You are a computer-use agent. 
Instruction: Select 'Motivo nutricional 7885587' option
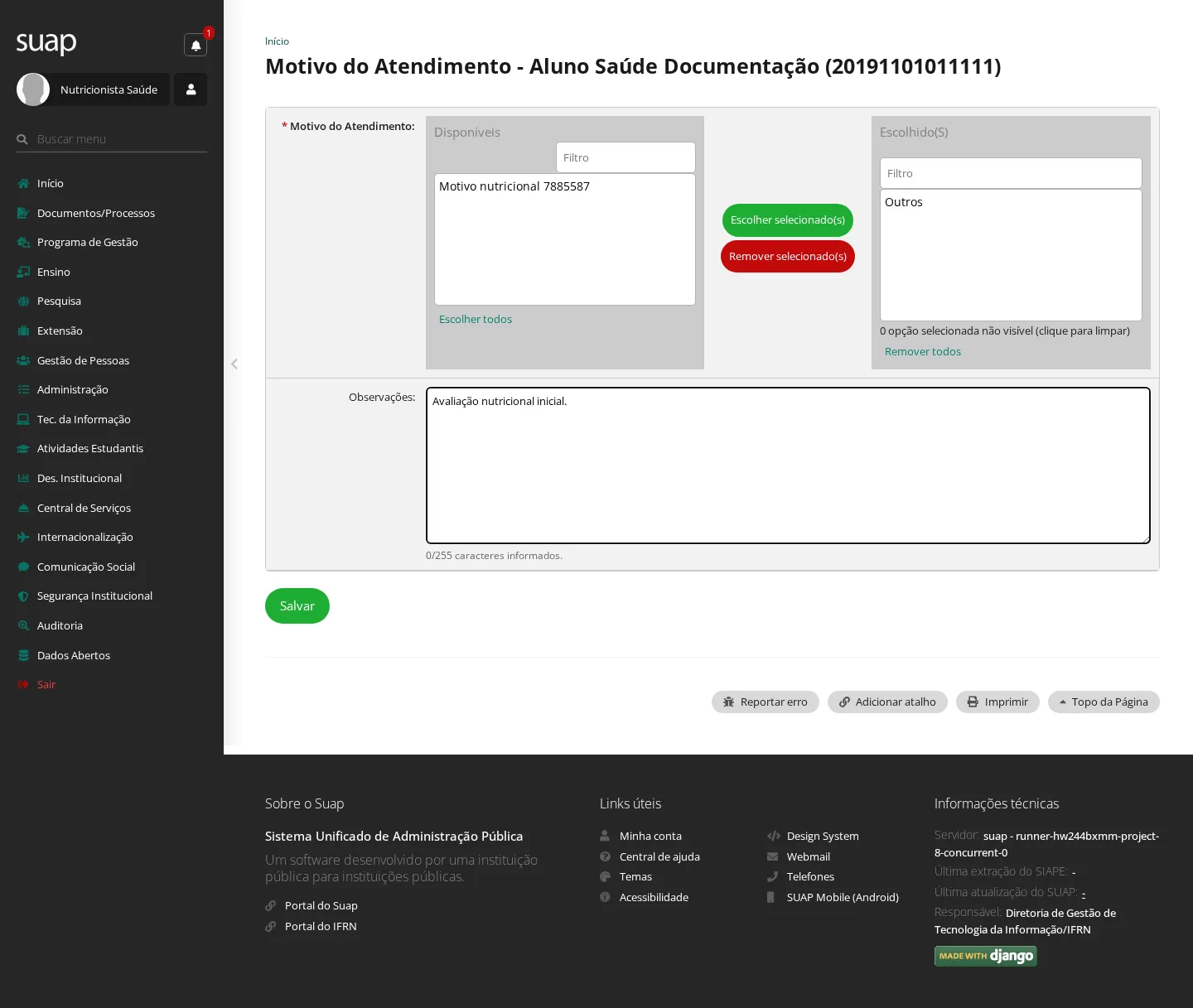click(x=514, y=186)
